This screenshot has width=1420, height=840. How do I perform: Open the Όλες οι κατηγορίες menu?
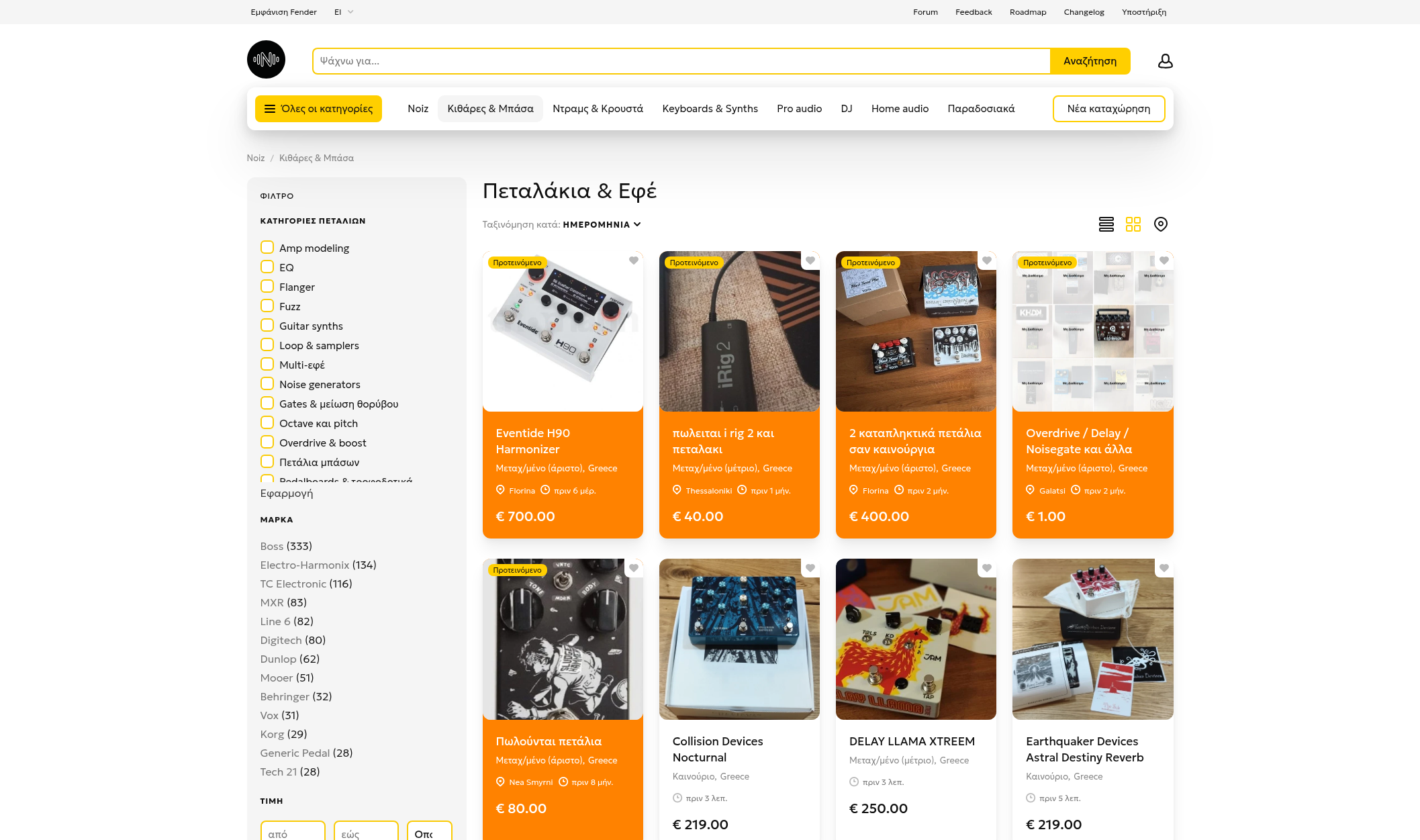click(318, 109)
